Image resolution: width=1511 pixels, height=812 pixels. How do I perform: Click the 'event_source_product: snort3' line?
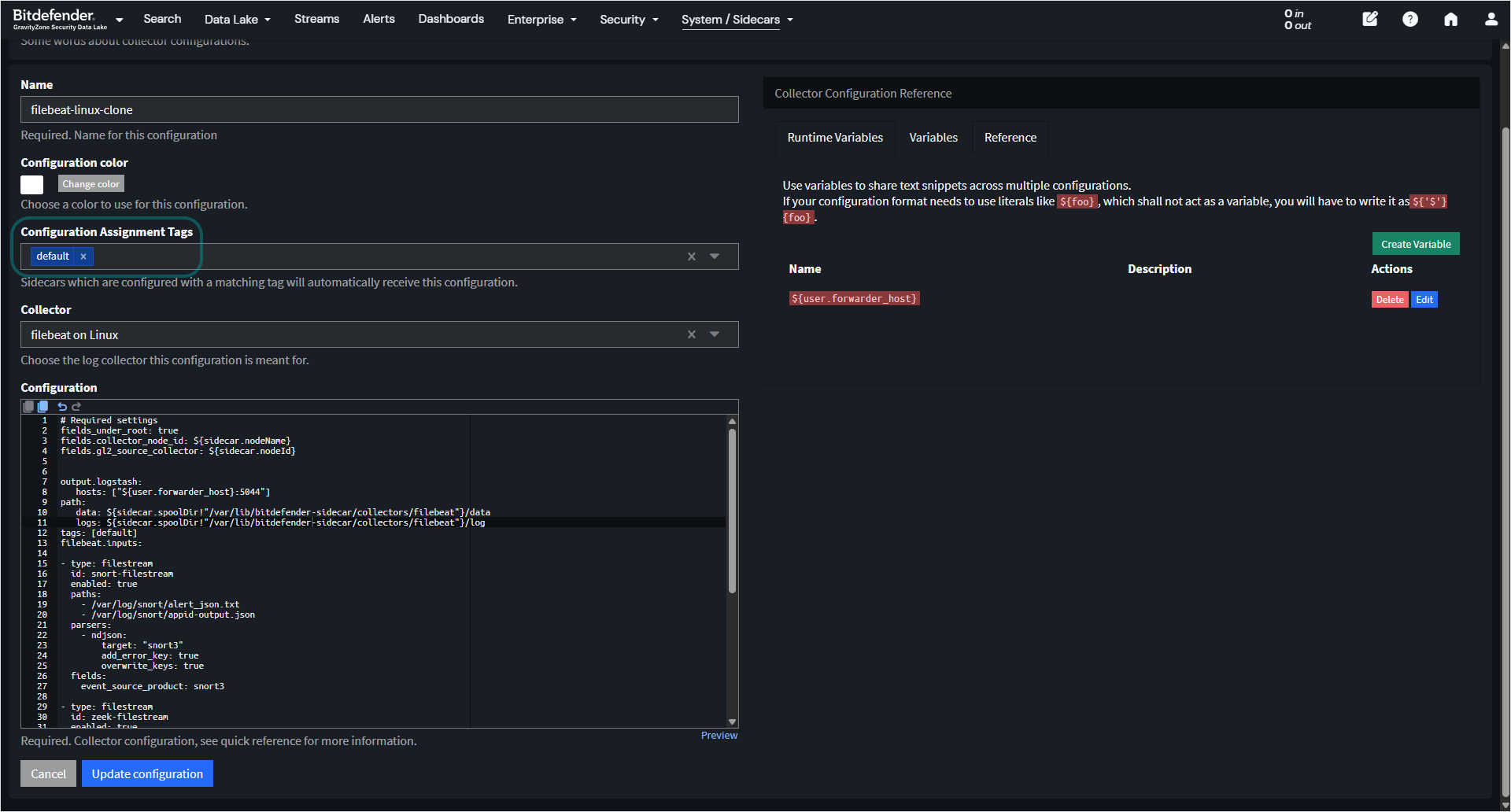(x=152, y=686)
